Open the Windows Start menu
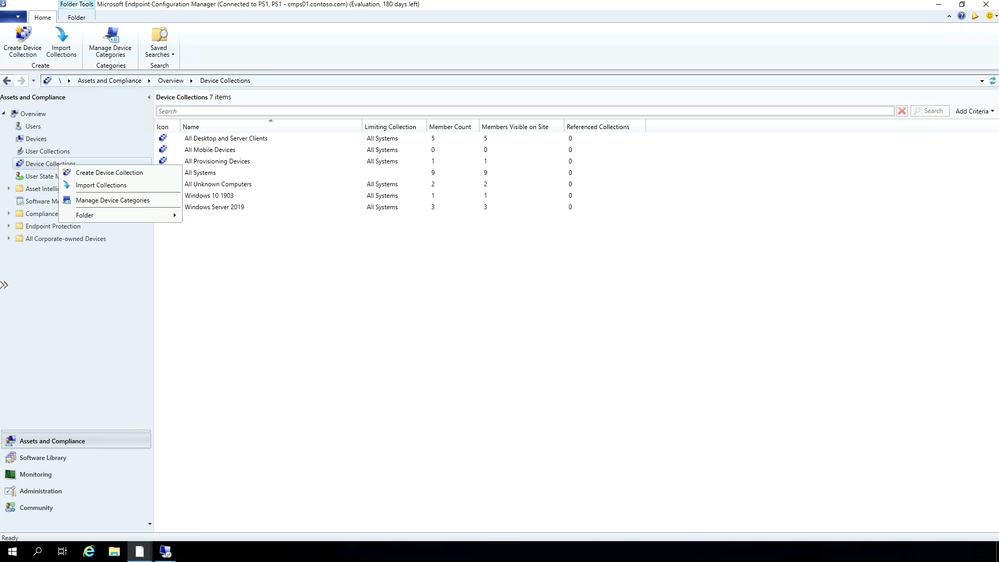999x562 pixels. [x=12, y=552]
